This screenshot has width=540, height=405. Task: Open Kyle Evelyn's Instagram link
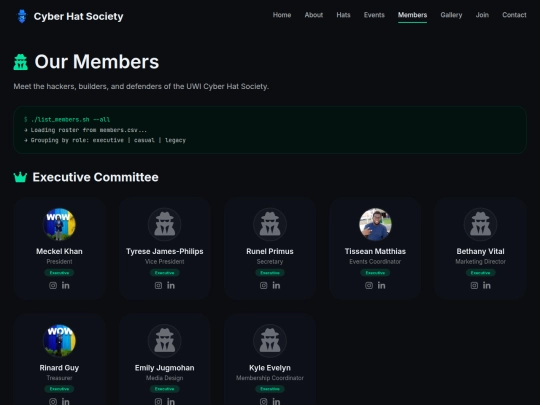tap(263, 402)
